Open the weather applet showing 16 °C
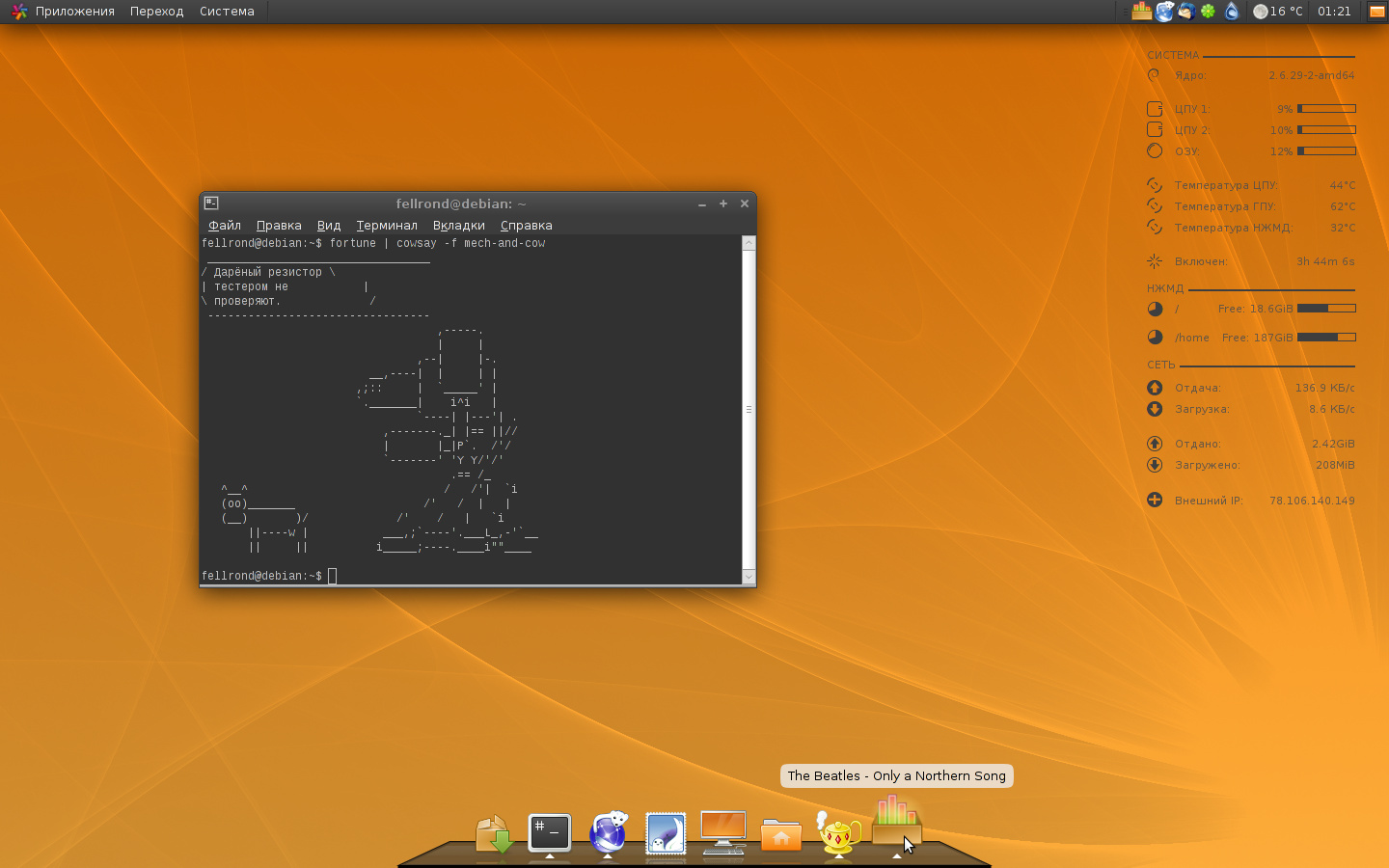The height and width of the screenshot is (868, 1389). 1278,12
